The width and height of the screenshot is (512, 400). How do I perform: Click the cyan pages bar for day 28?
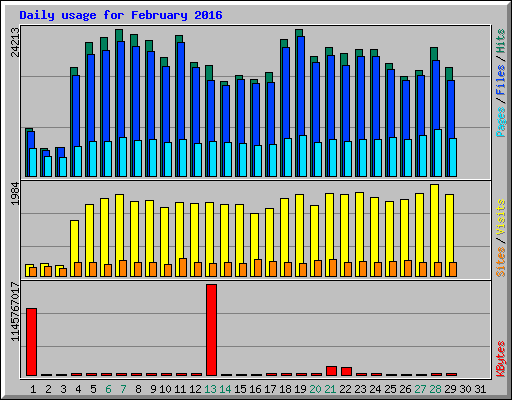click(x=438, y=153)
